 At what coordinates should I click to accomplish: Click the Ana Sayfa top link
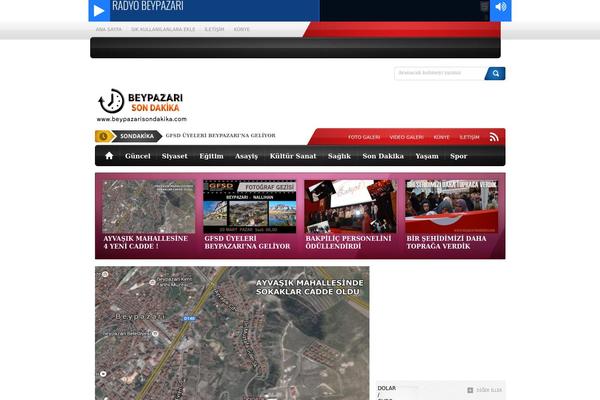pyautogui.click(x=107, y=30)
